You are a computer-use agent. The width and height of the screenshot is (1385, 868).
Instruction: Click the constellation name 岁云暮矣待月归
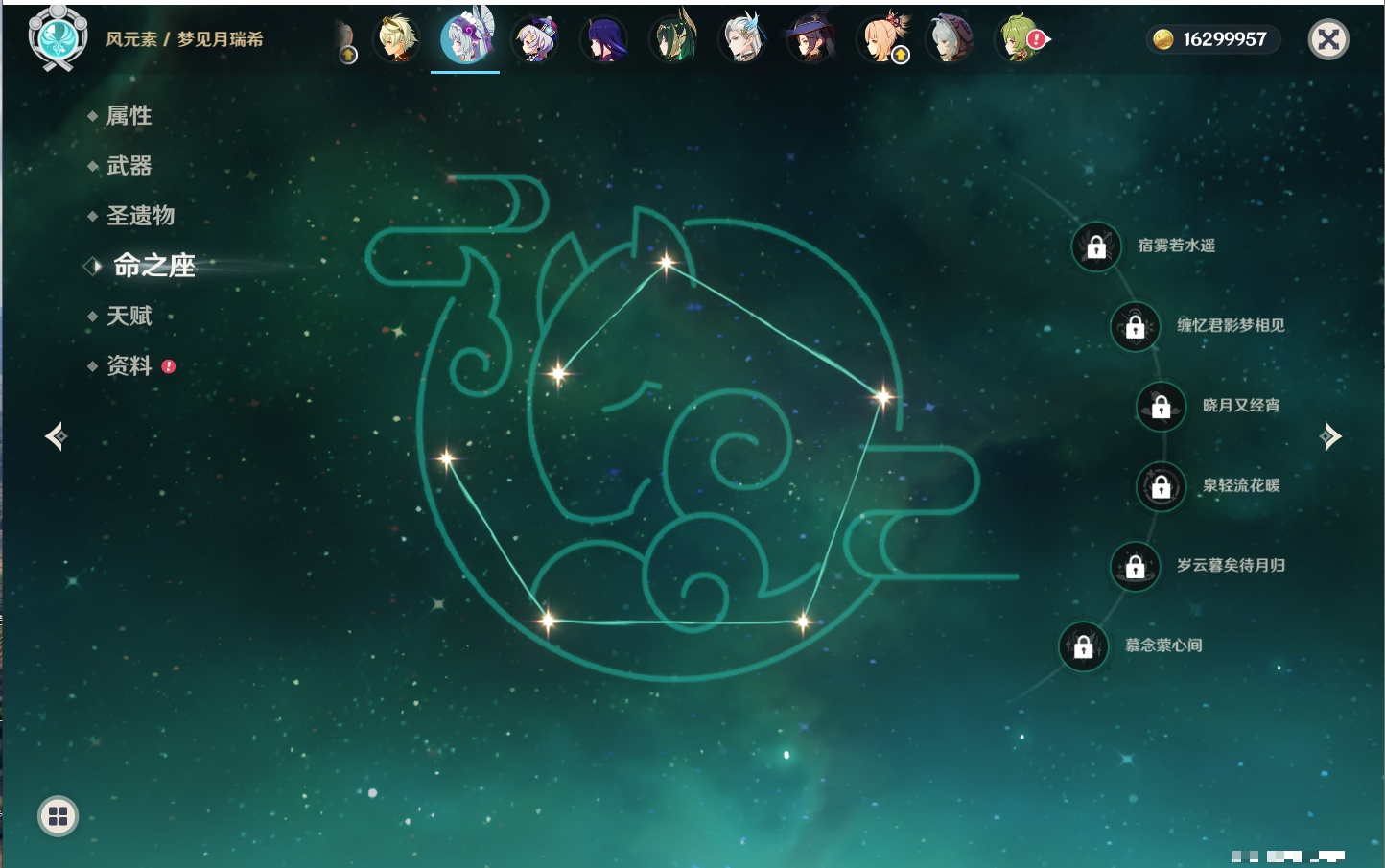pos(1231,565)
